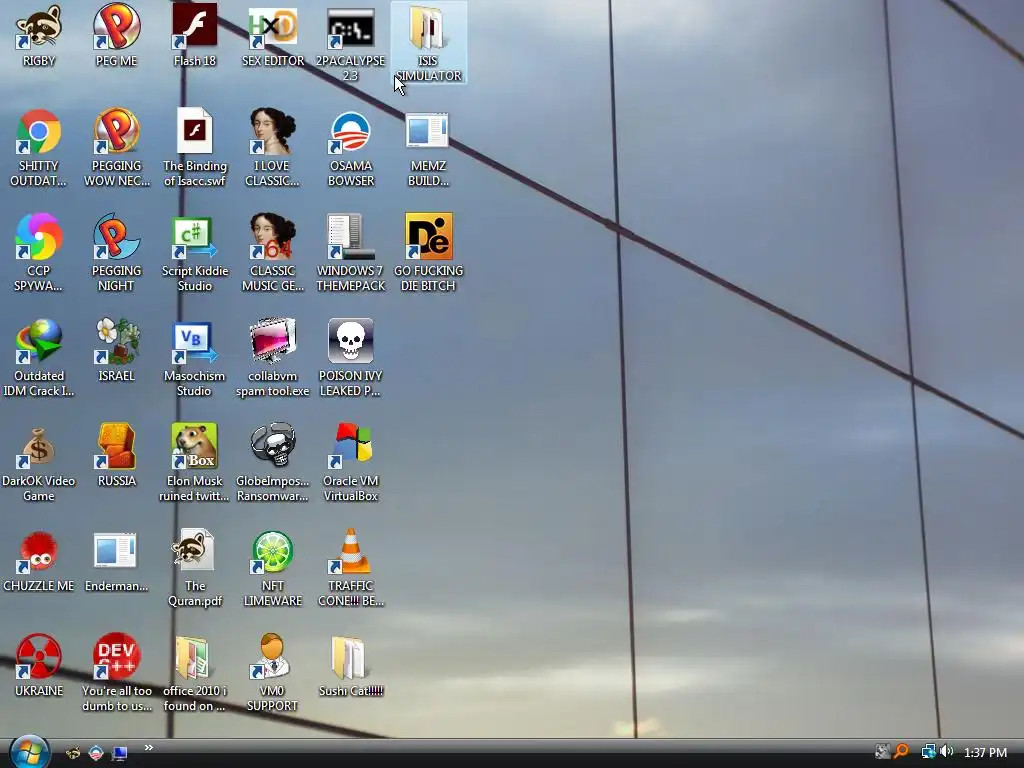
Task: Launch Obama logo icon in Quick Launch
Action: click(x=96, y=753)
